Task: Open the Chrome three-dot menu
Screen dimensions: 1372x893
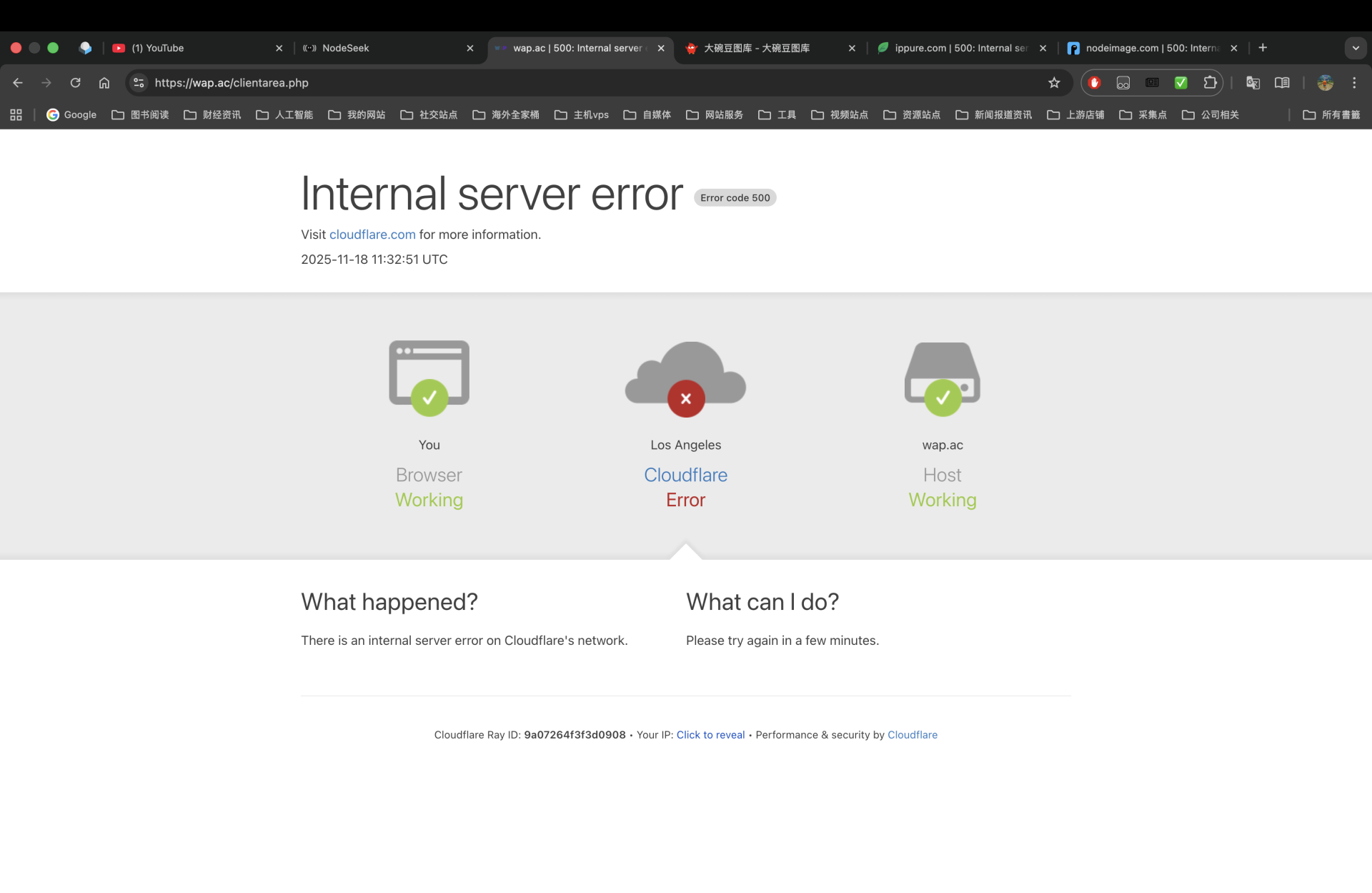Action: pos(1354,83)
